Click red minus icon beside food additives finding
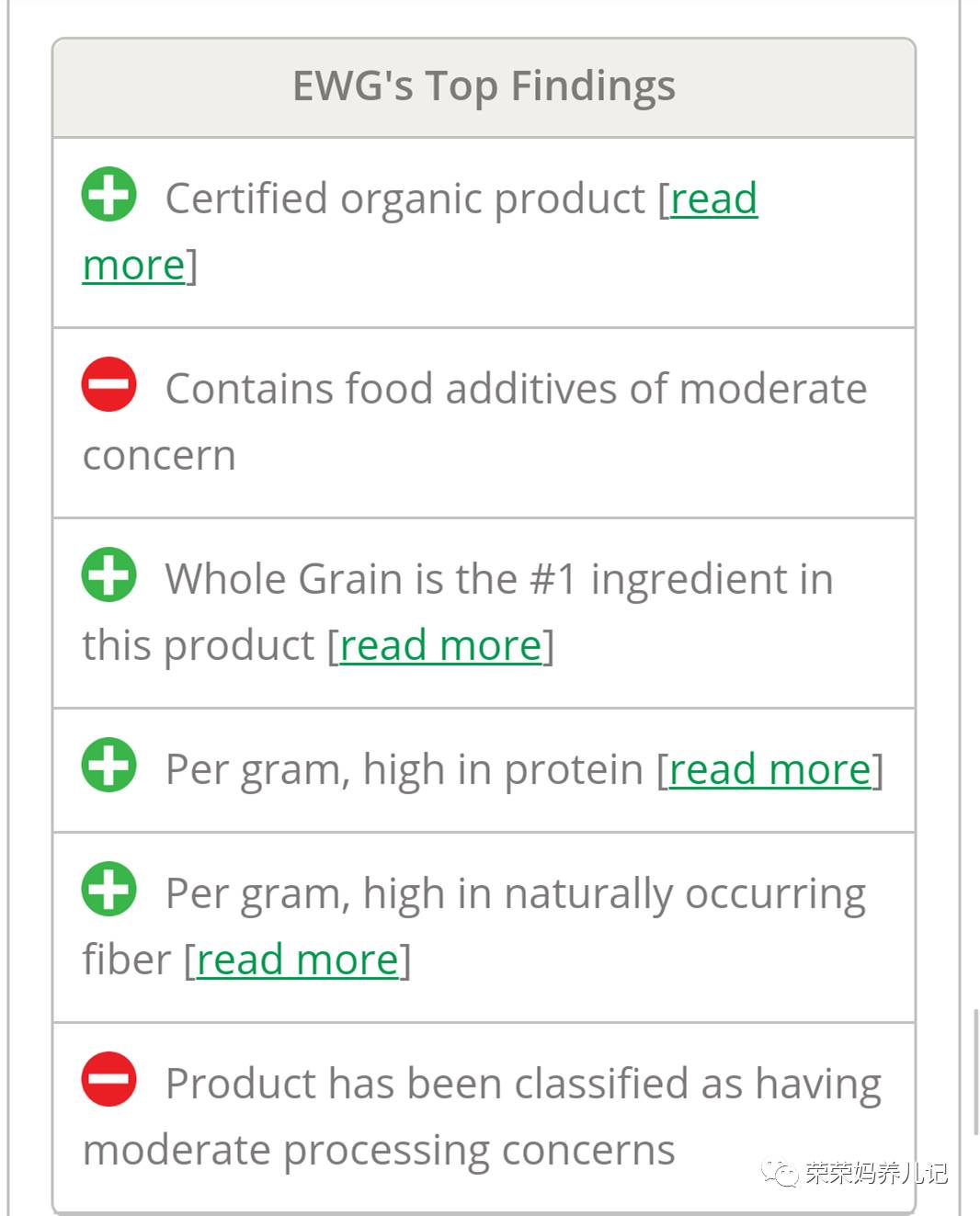980x1216 pixels. point(108,384)
